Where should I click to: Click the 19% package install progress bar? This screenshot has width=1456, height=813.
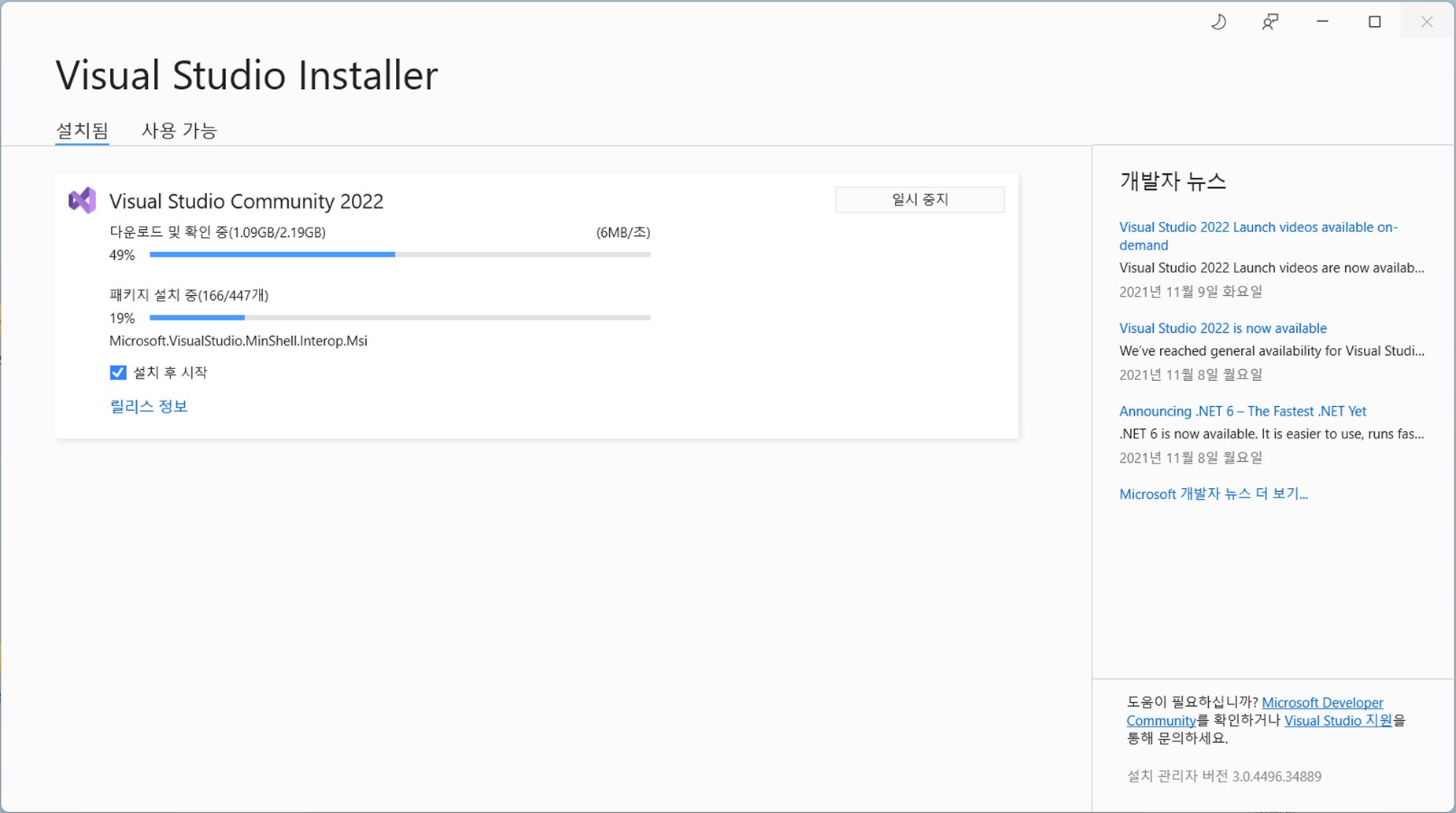[400, 318]
